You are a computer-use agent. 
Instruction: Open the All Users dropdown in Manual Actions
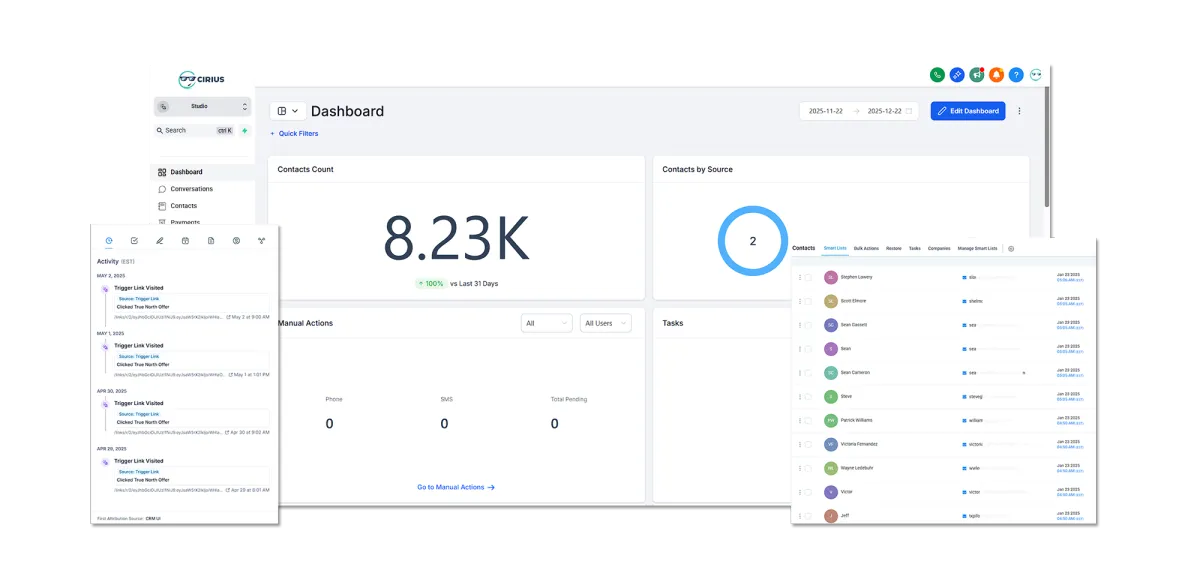606,323
